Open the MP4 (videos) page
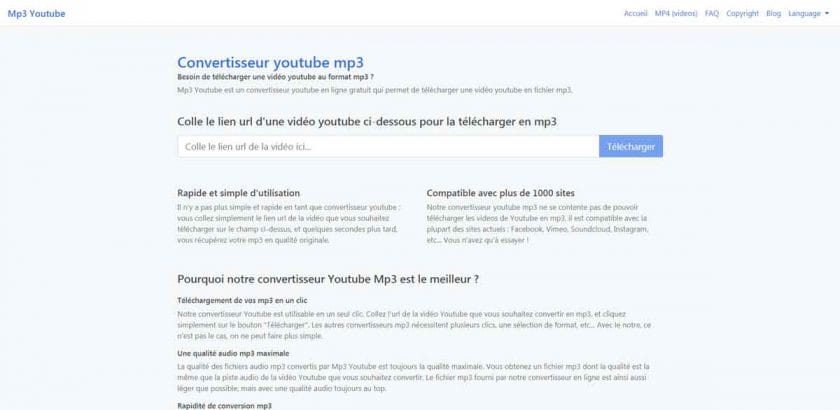The height and width of the screenshot is (410, 840). coord(676,14)
